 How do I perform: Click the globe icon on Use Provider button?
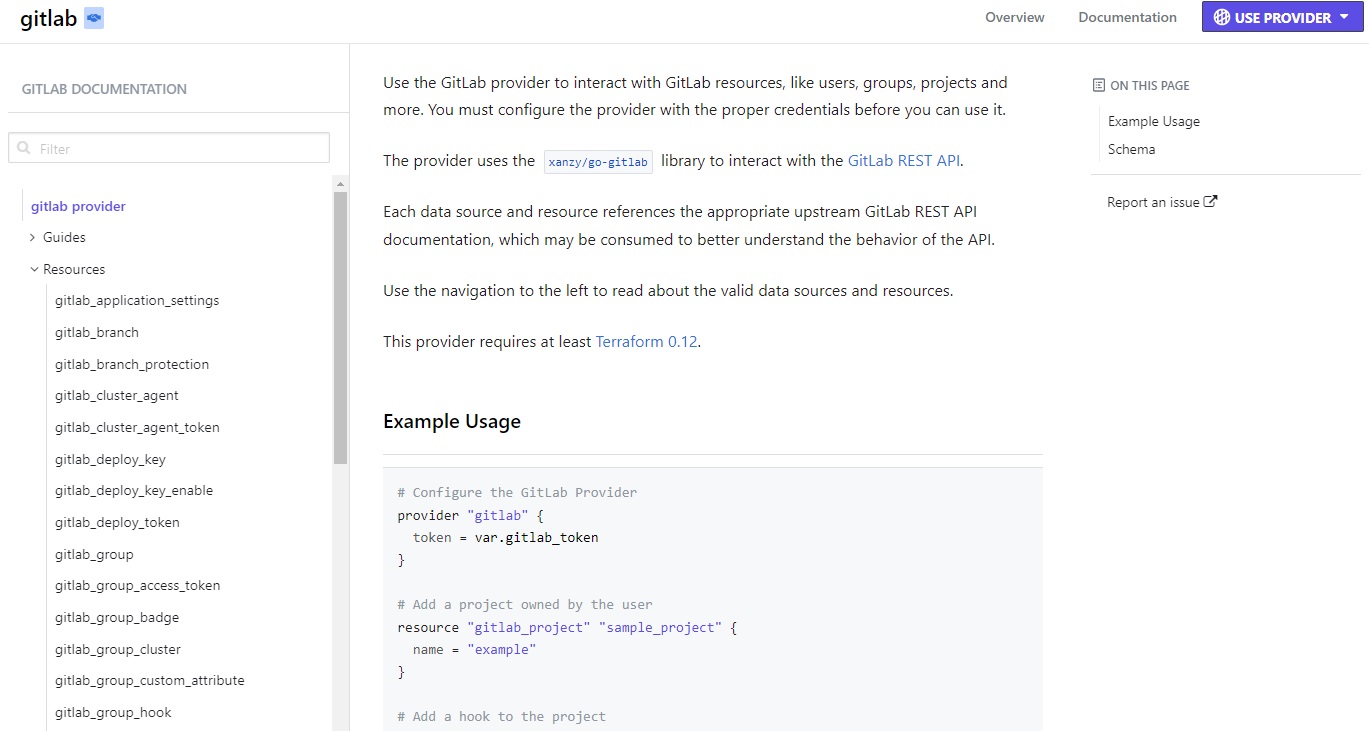click(1222, 17)
